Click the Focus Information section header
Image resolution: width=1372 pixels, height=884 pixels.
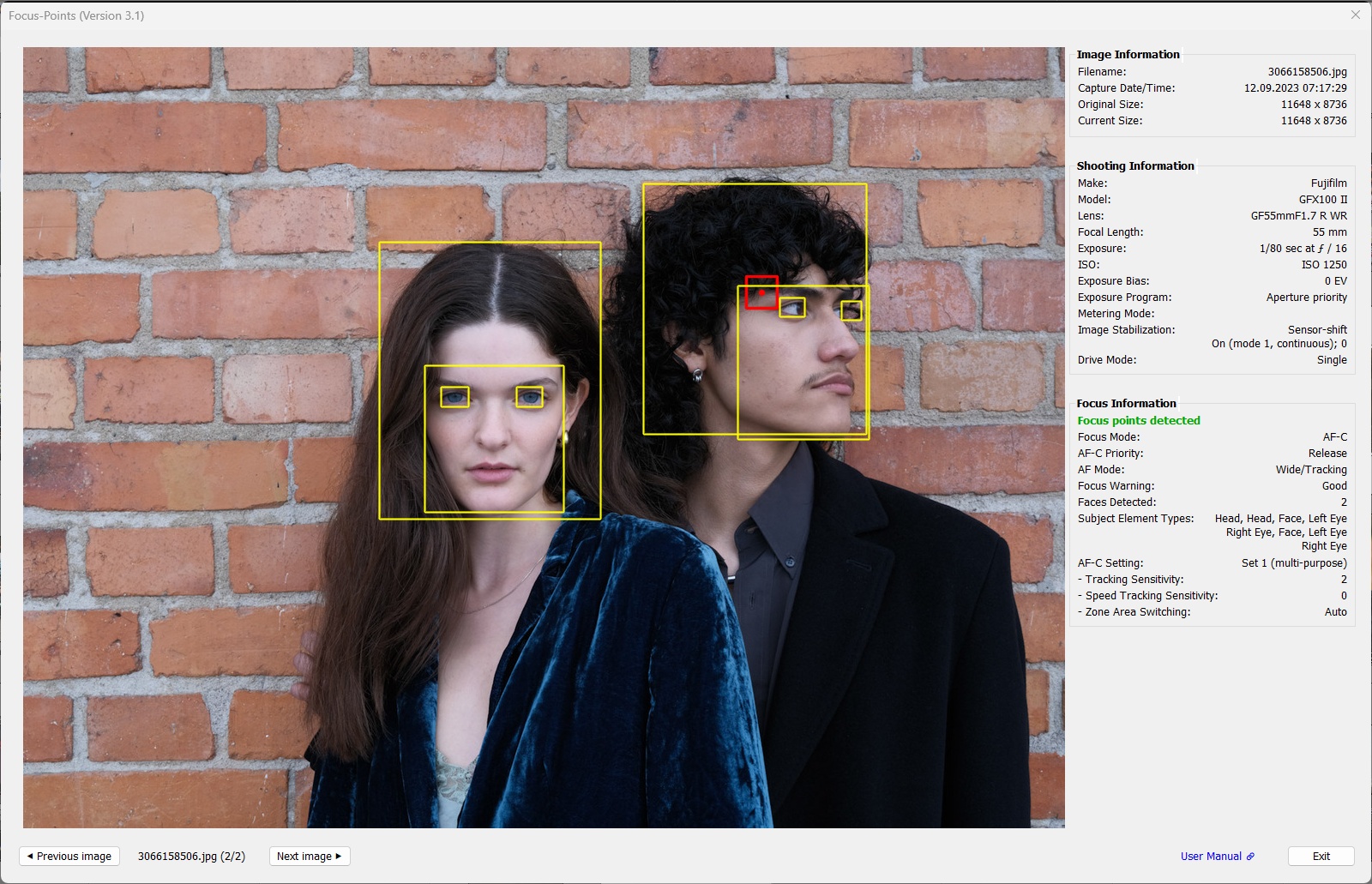click(1126, 403)
